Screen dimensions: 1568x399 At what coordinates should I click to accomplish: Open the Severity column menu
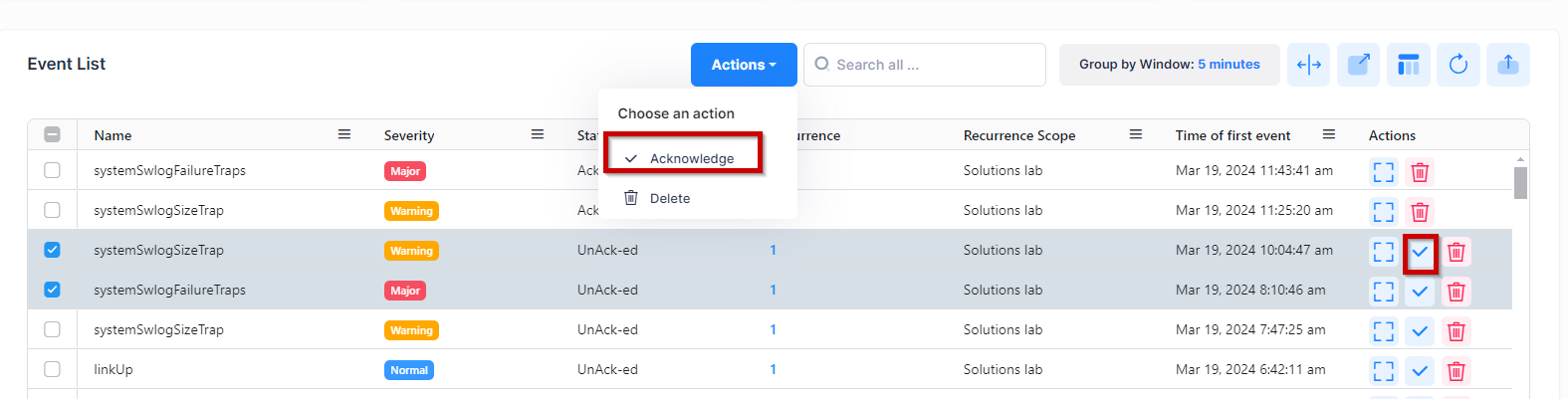click(538, 134)
